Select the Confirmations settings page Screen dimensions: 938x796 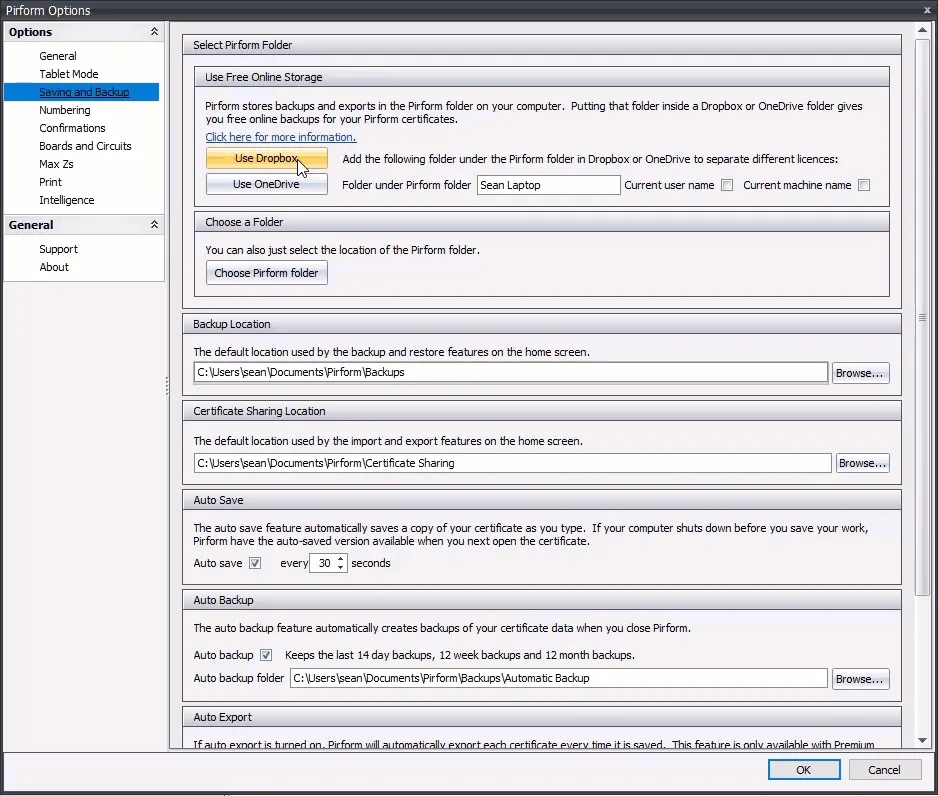[x=72, y=128]
